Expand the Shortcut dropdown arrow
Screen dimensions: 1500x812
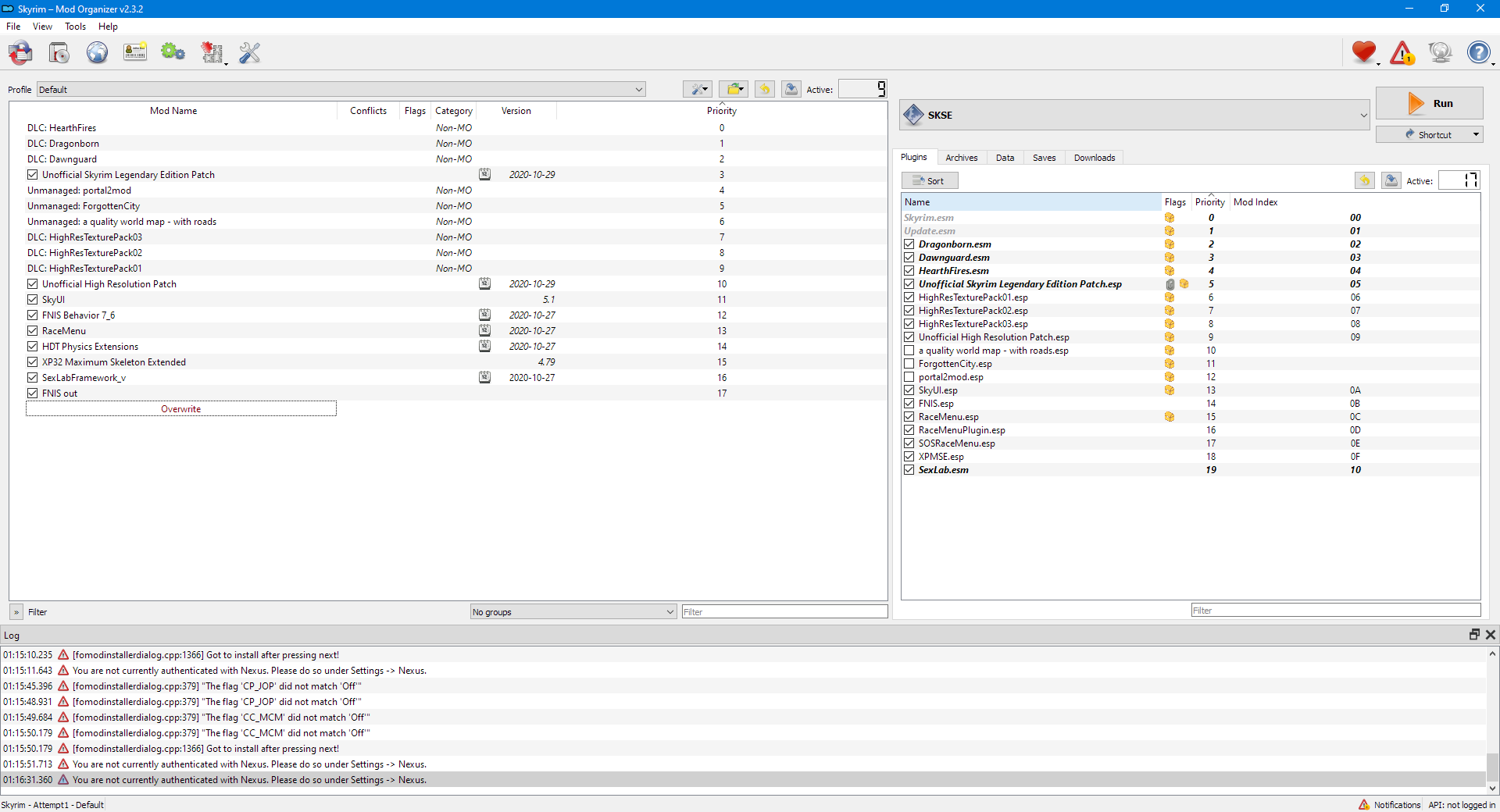(1476, 134)
